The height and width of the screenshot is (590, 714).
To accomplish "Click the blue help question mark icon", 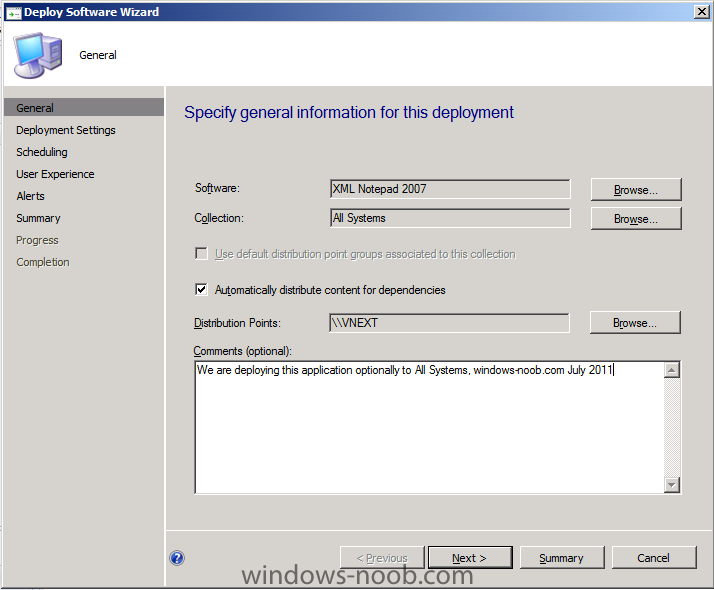I will (177, 558).
